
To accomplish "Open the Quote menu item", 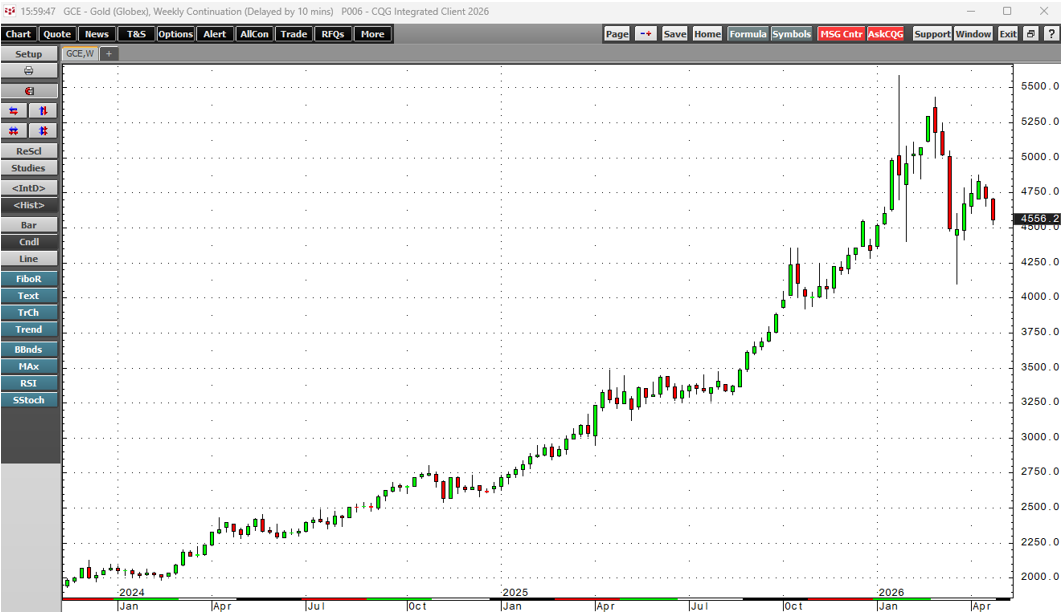I will point(56,34).
